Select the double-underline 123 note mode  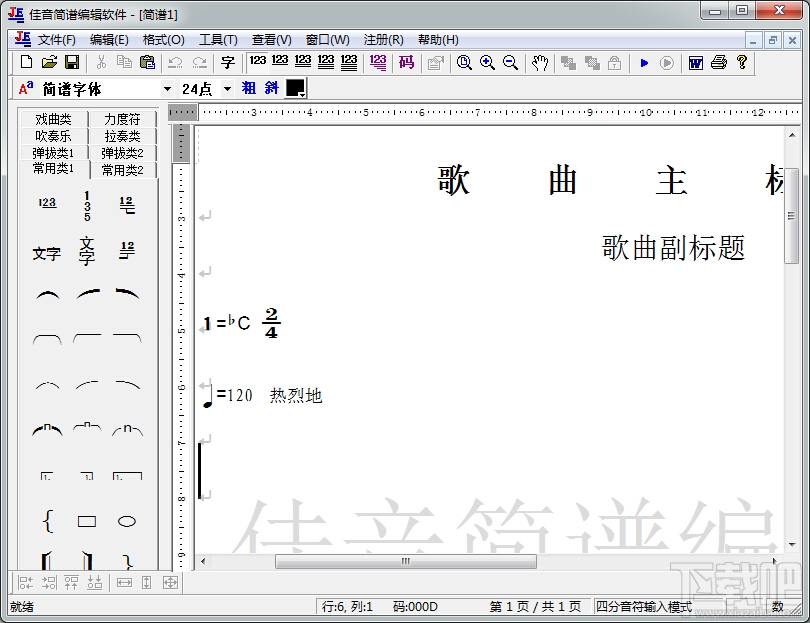tap(303, 62)
